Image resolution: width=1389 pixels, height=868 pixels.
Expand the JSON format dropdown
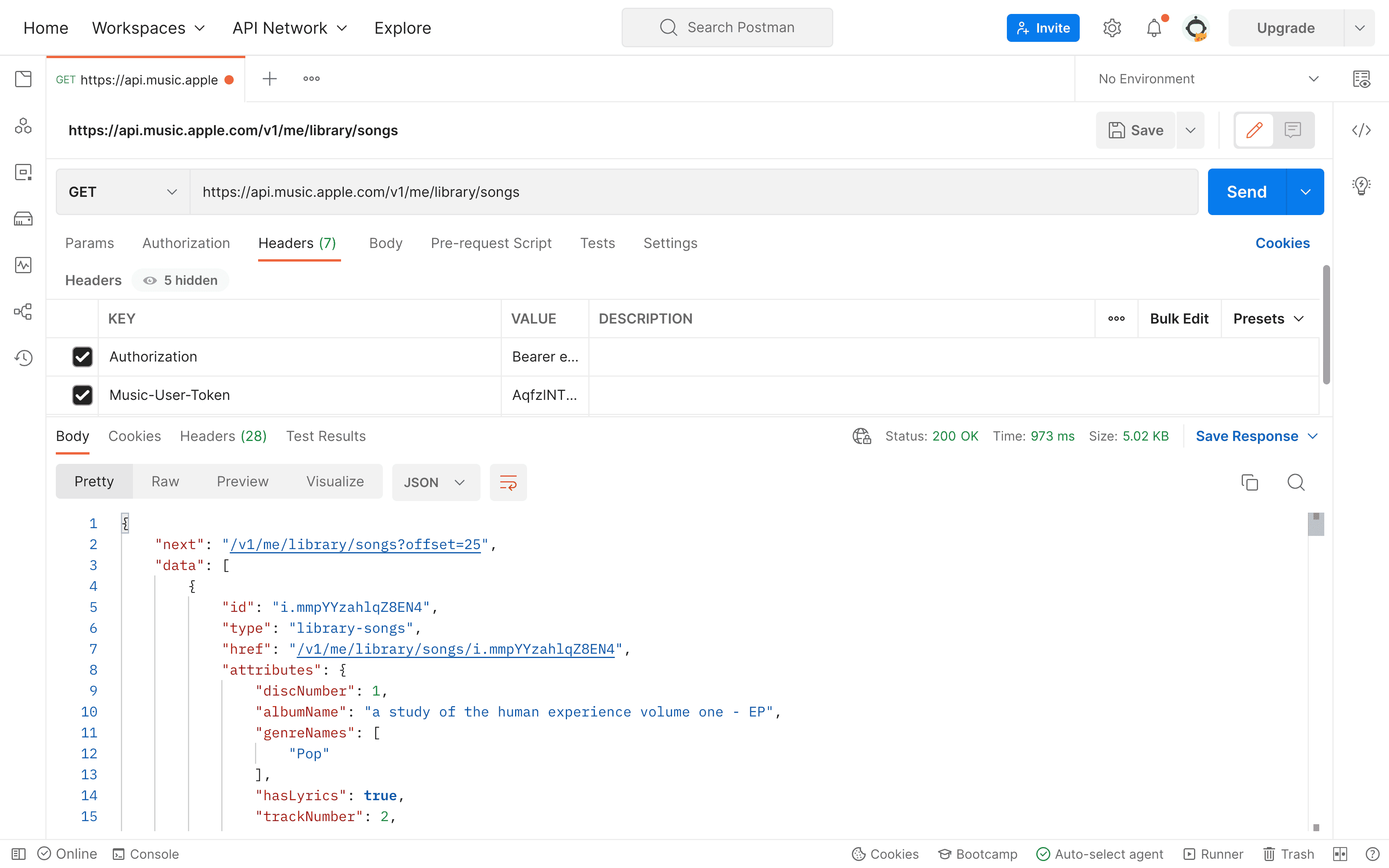pos(435,482)
